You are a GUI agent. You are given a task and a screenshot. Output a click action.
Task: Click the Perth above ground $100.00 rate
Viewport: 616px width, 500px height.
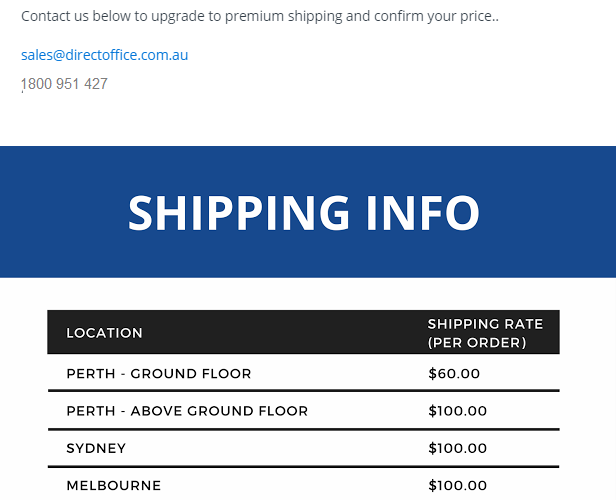coord(458,411)
